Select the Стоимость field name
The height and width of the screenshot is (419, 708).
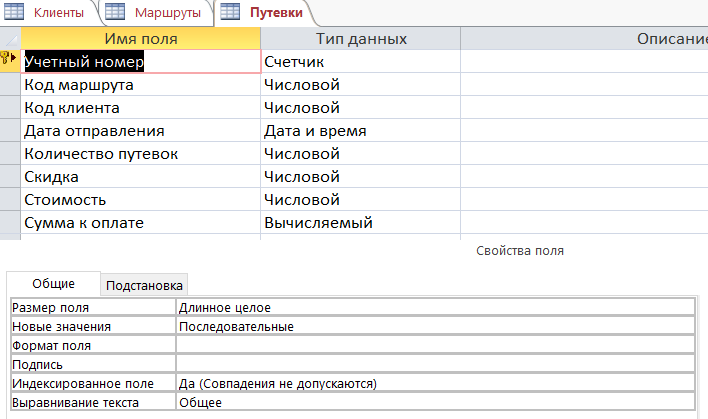(140, 200)
